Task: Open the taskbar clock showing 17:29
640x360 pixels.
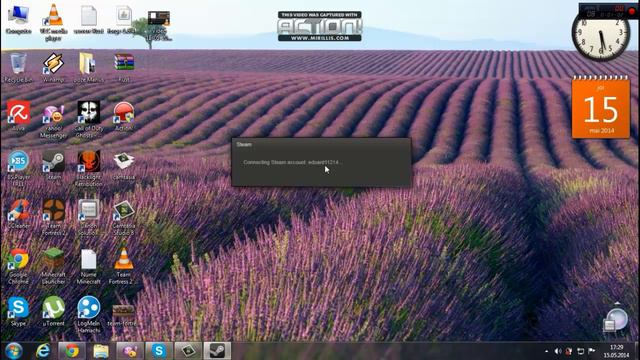Action: [616, 351]
